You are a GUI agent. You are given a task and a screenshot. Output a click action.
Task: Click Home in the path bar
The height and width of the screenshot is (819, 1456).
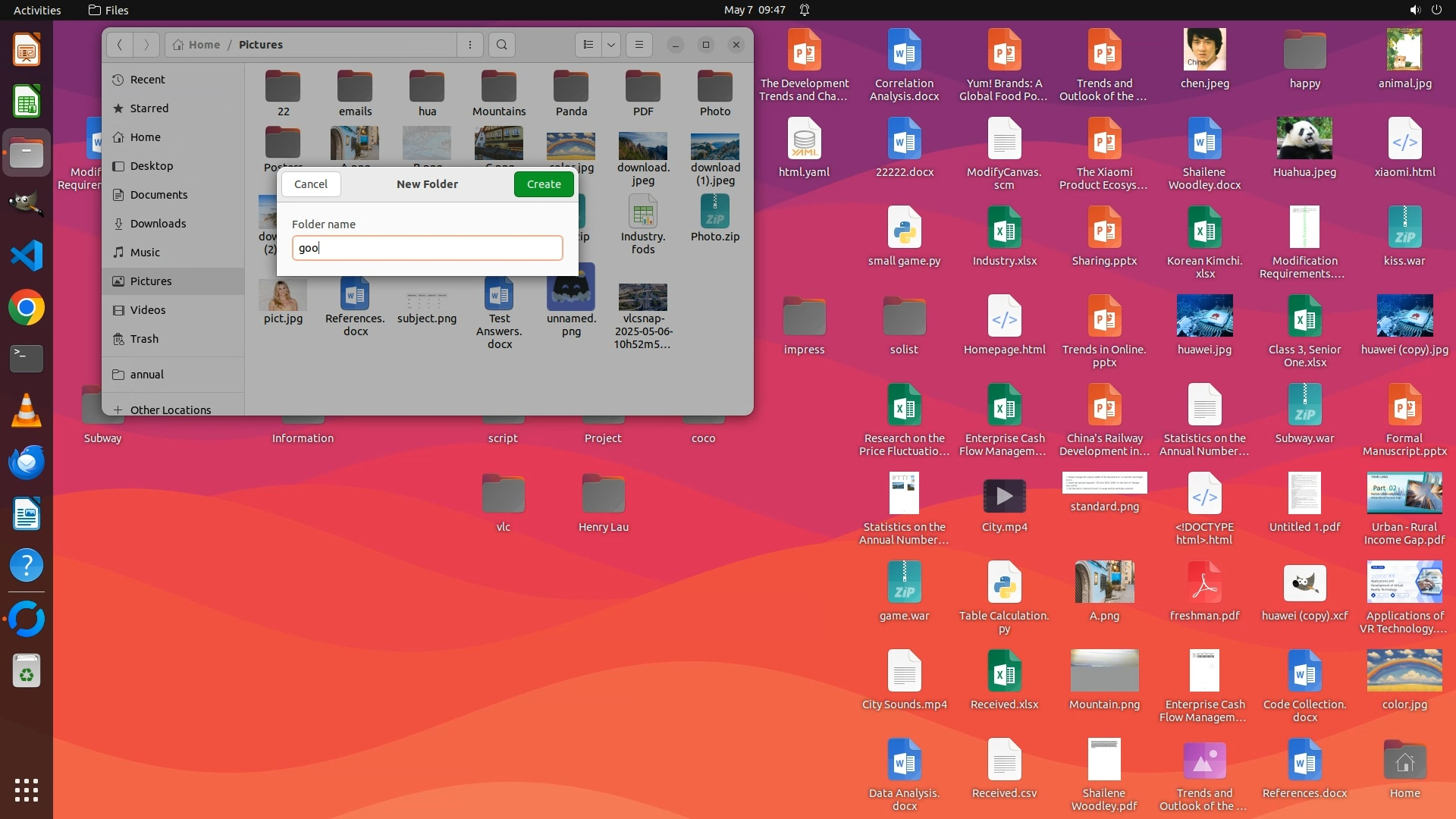point(196,45)
